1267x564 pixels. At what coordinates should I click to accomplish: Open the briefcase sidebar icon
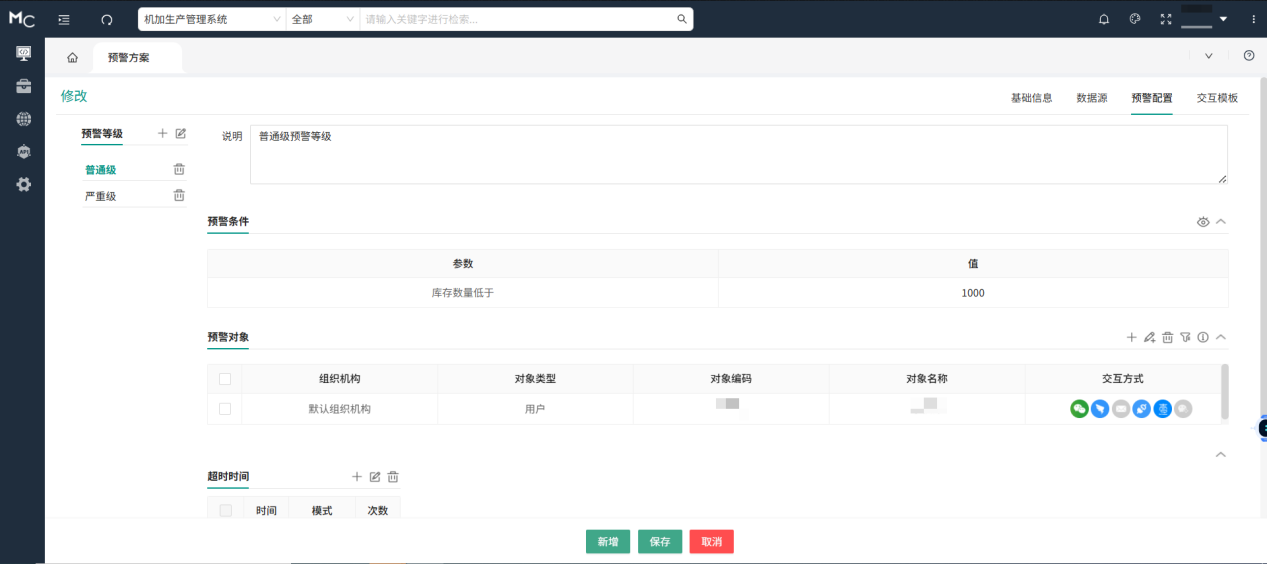coord(23,86)
